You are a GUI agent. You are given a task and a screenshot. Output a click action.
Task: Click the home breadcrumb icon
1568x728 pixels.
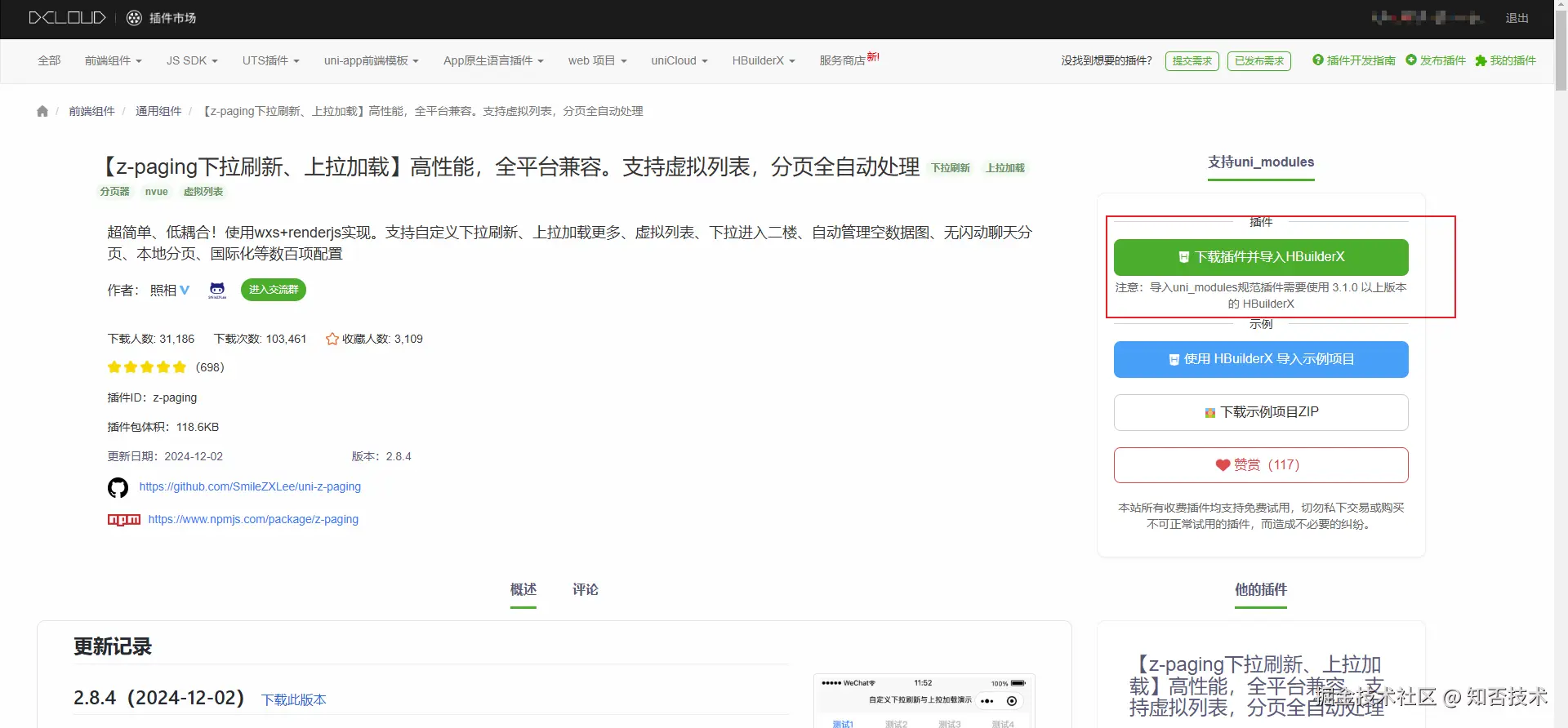pos(42,111)
